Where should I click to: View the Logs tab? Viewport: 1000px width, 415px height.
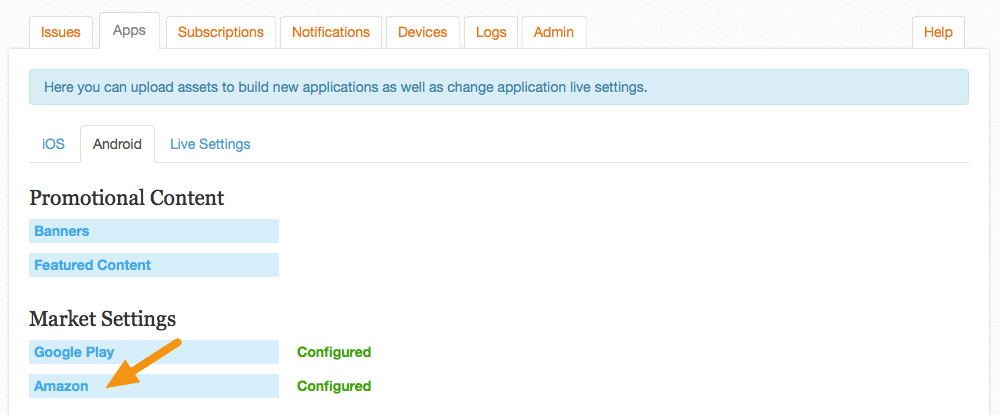click(491, 32)
